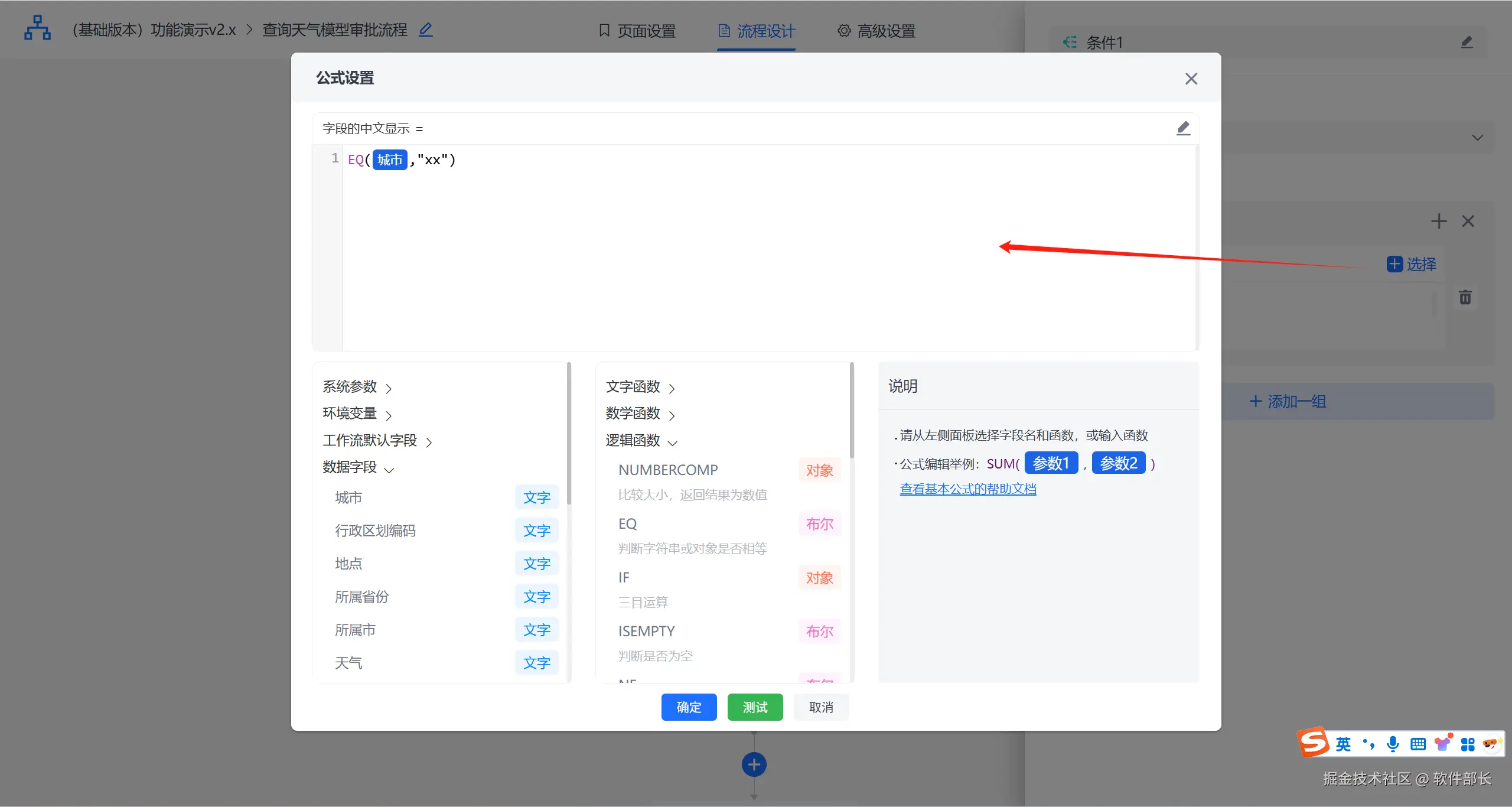Screen dimensions: 1512x807
Task: Click the 取消 button
Action: pos(821,707)
